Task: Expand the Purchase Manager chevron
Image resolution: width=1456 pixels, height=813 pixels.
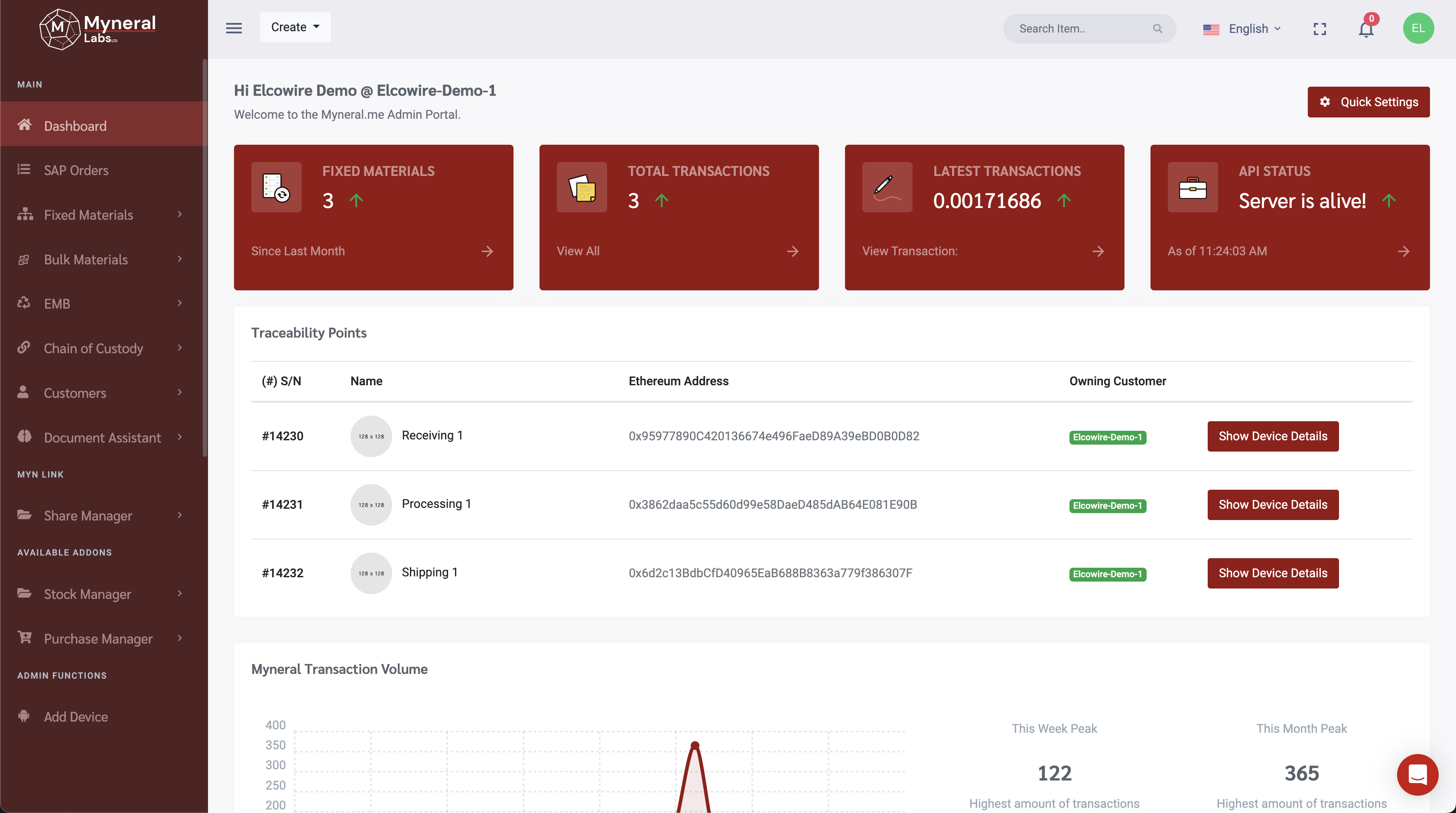Action: [x=180, y=638]
